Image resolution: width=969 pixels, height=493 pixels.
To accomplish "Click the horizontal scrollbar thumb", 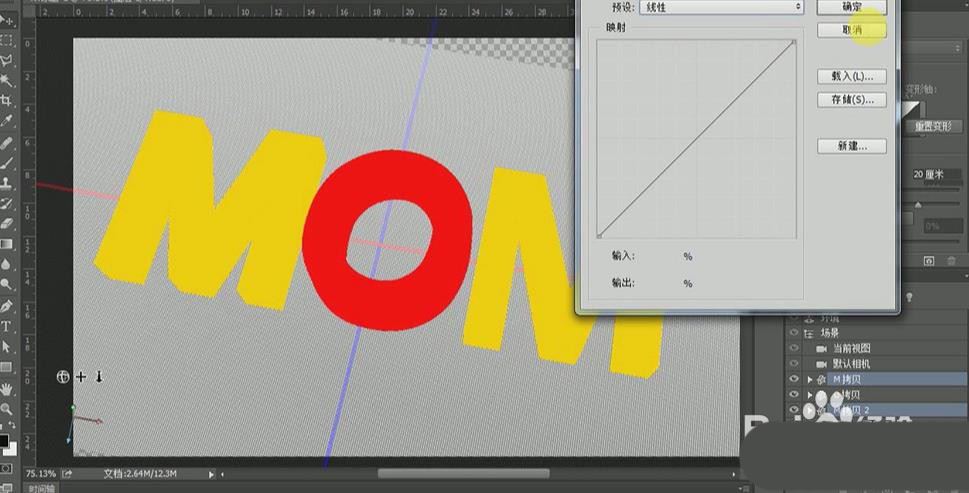I will 463,474.
